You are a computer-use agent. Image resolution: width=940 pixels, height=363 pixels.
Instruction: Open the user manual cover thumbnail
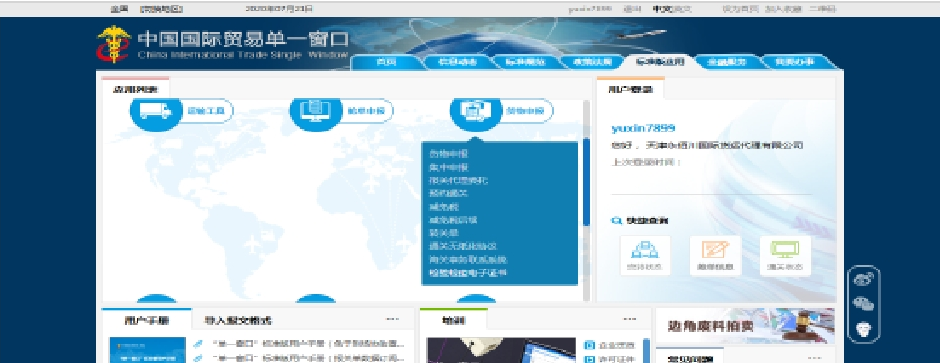click(x=147, y=350)
